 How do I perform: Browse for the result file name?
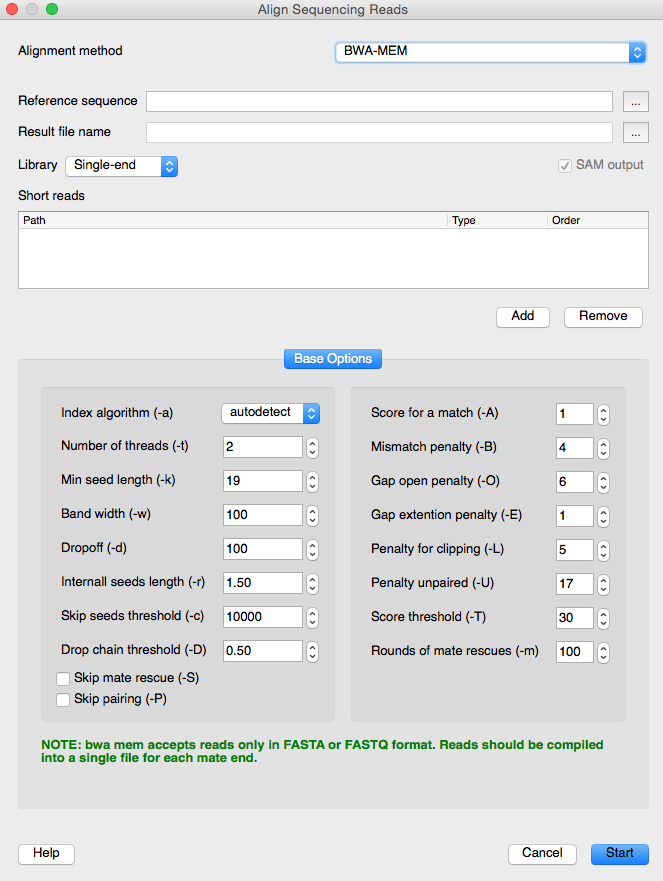point(635,133)
